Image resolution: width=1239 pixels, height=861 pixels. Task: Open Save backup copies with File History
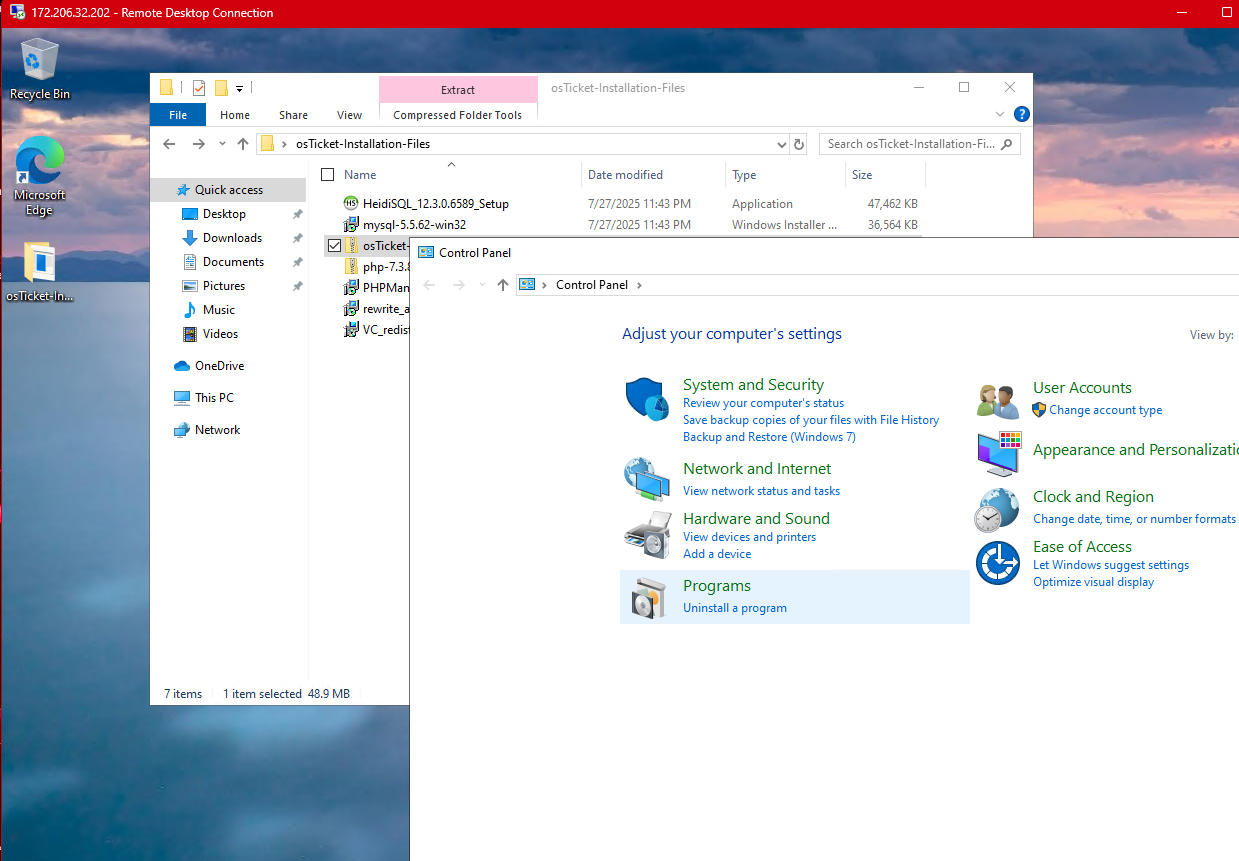pos(811,420)
